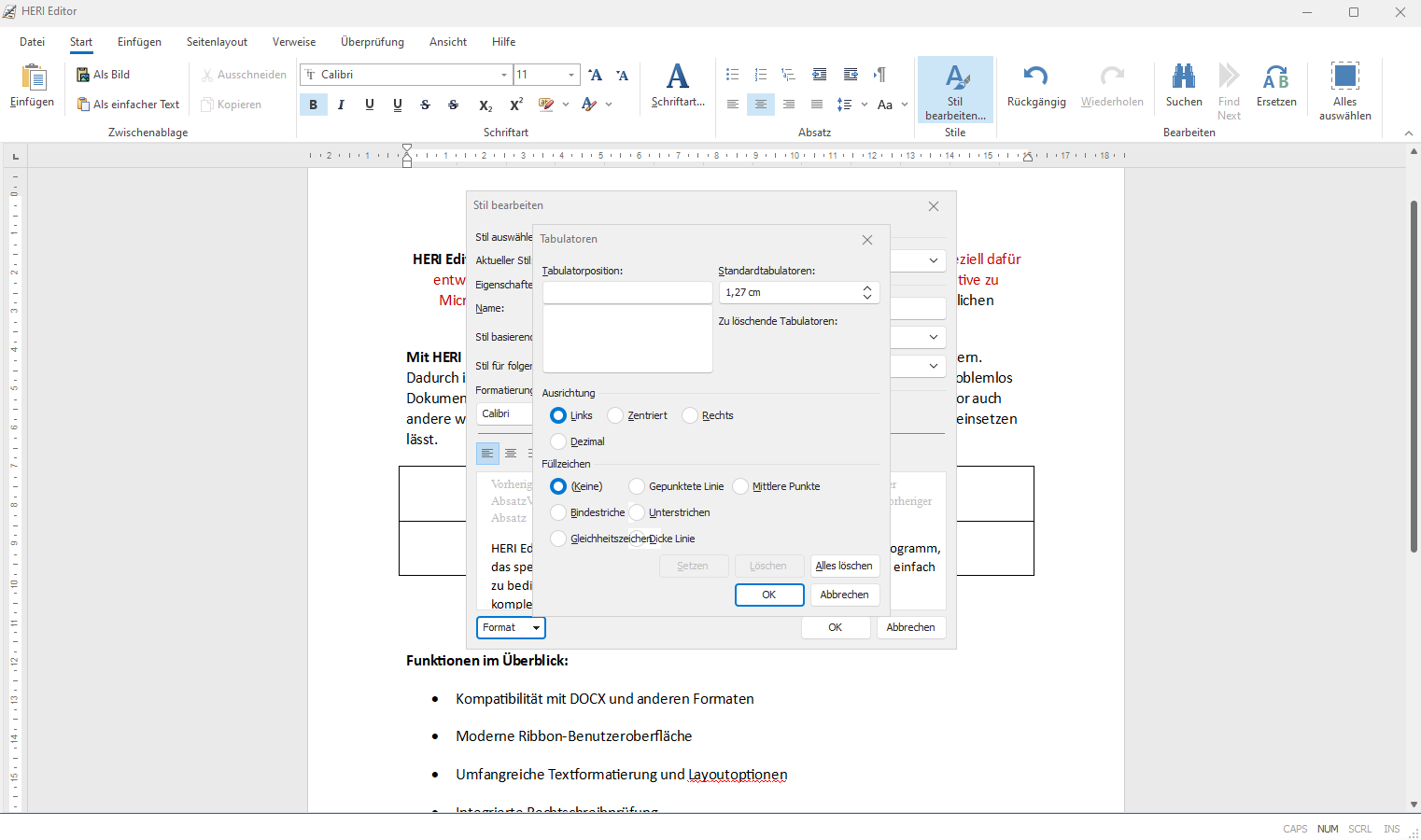Select (Keine) fill character radio

[558, 486]
